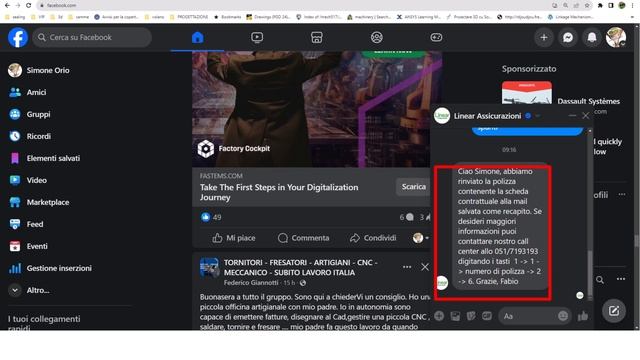Click the Create plus button
This screenshot has width=640, height=360.
point(544,38)
